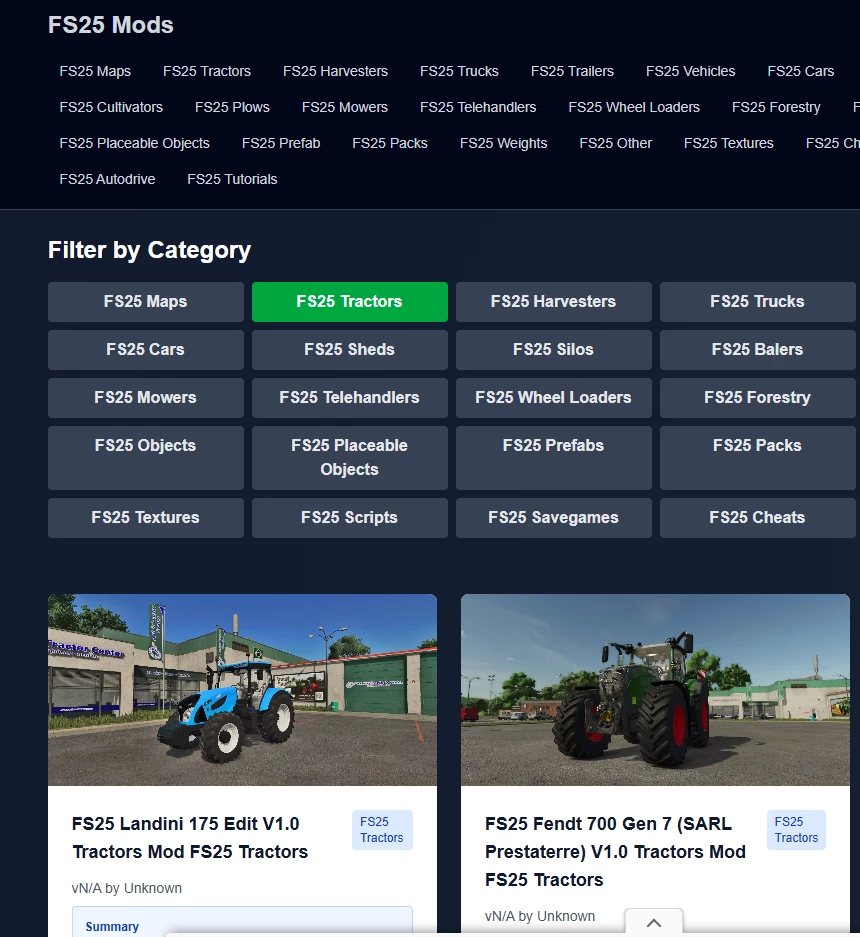The image size is (860, 937).
Task: Open FS25 Other menu link
Action: click(x=616, y=143)
